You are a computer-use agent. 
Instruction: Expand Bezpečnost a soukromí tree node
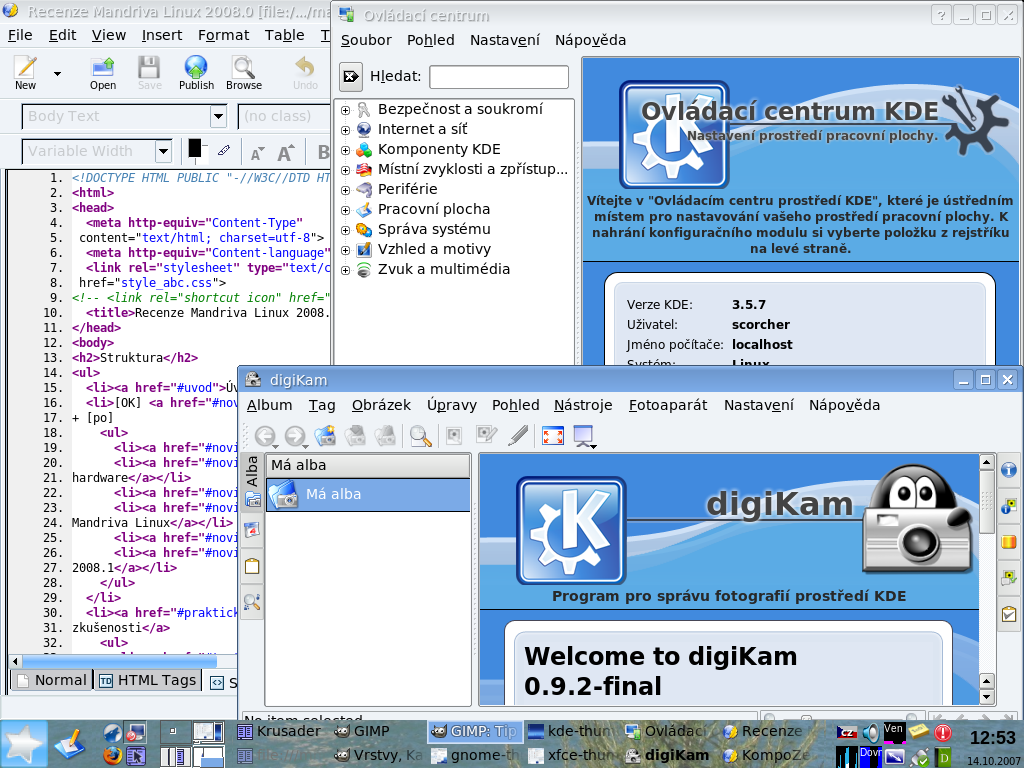point(345,110)
